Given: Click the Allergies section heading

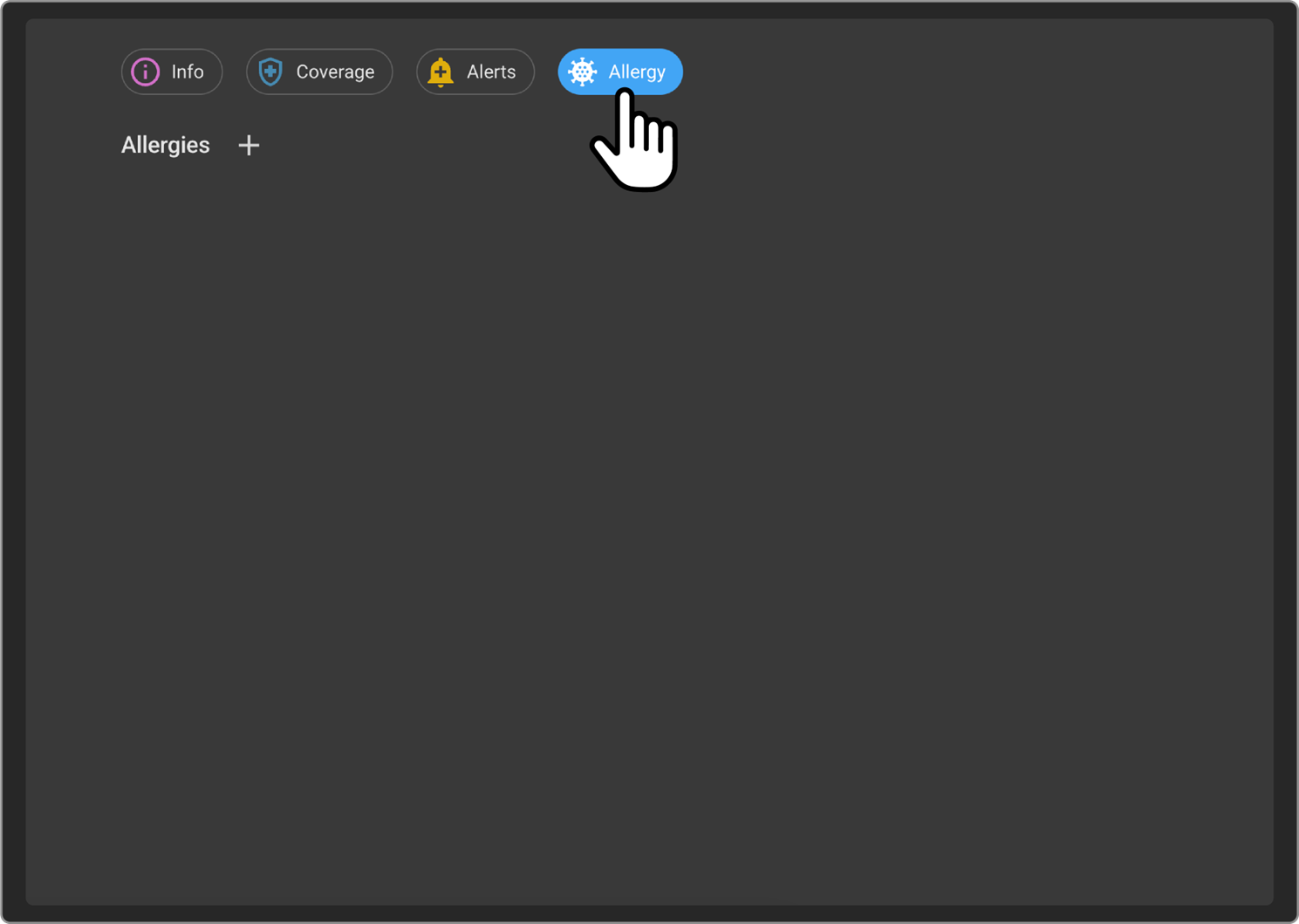Looking at the screenshot, I should coord(166,145).
